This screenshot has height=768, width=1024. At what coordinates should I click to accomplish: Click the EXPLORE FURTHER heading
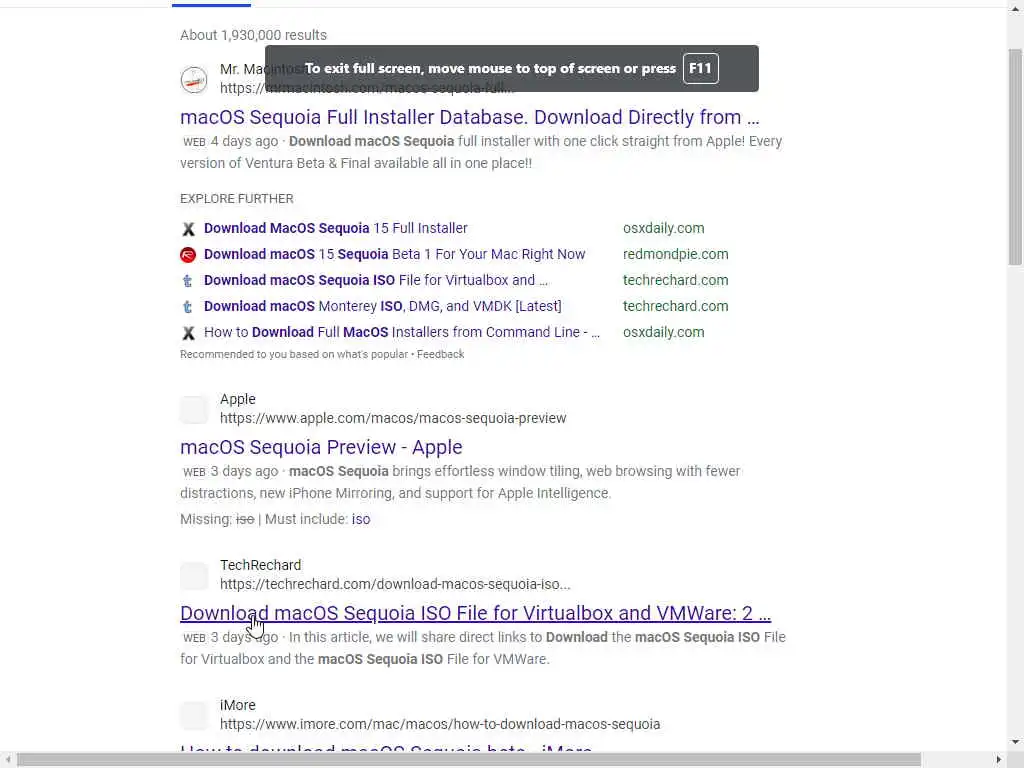[x=237, y=199]
